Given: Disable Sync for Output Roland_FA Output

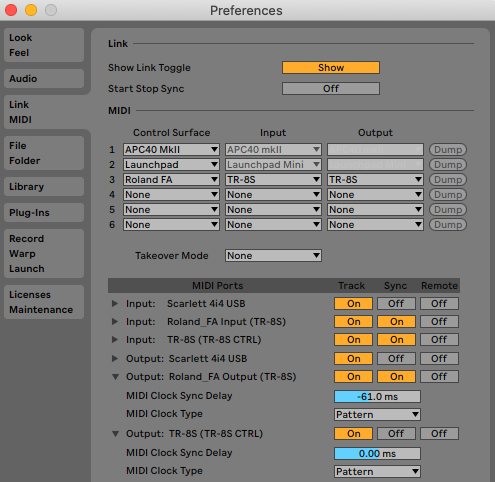Looking at the screenshot, I should 396,377.
